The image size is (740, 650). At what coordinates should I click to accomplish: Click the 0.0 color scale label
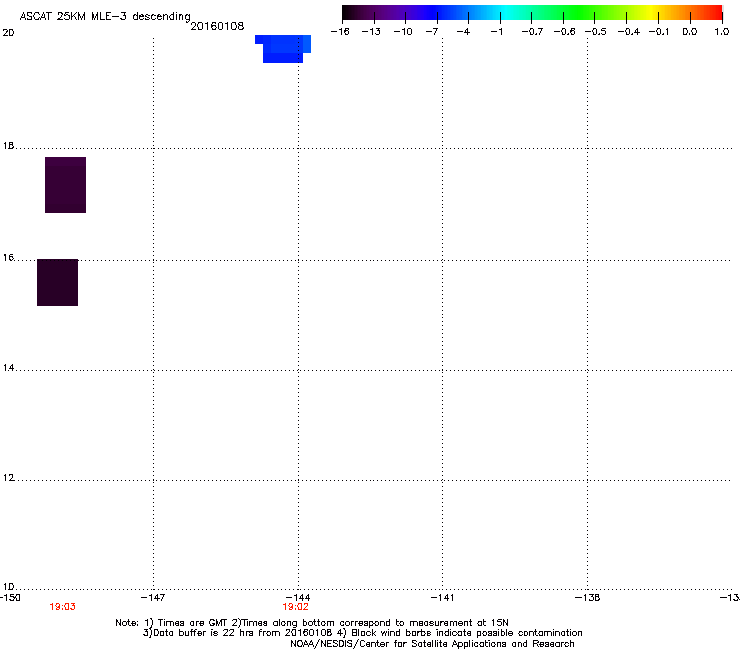[690, 32]
